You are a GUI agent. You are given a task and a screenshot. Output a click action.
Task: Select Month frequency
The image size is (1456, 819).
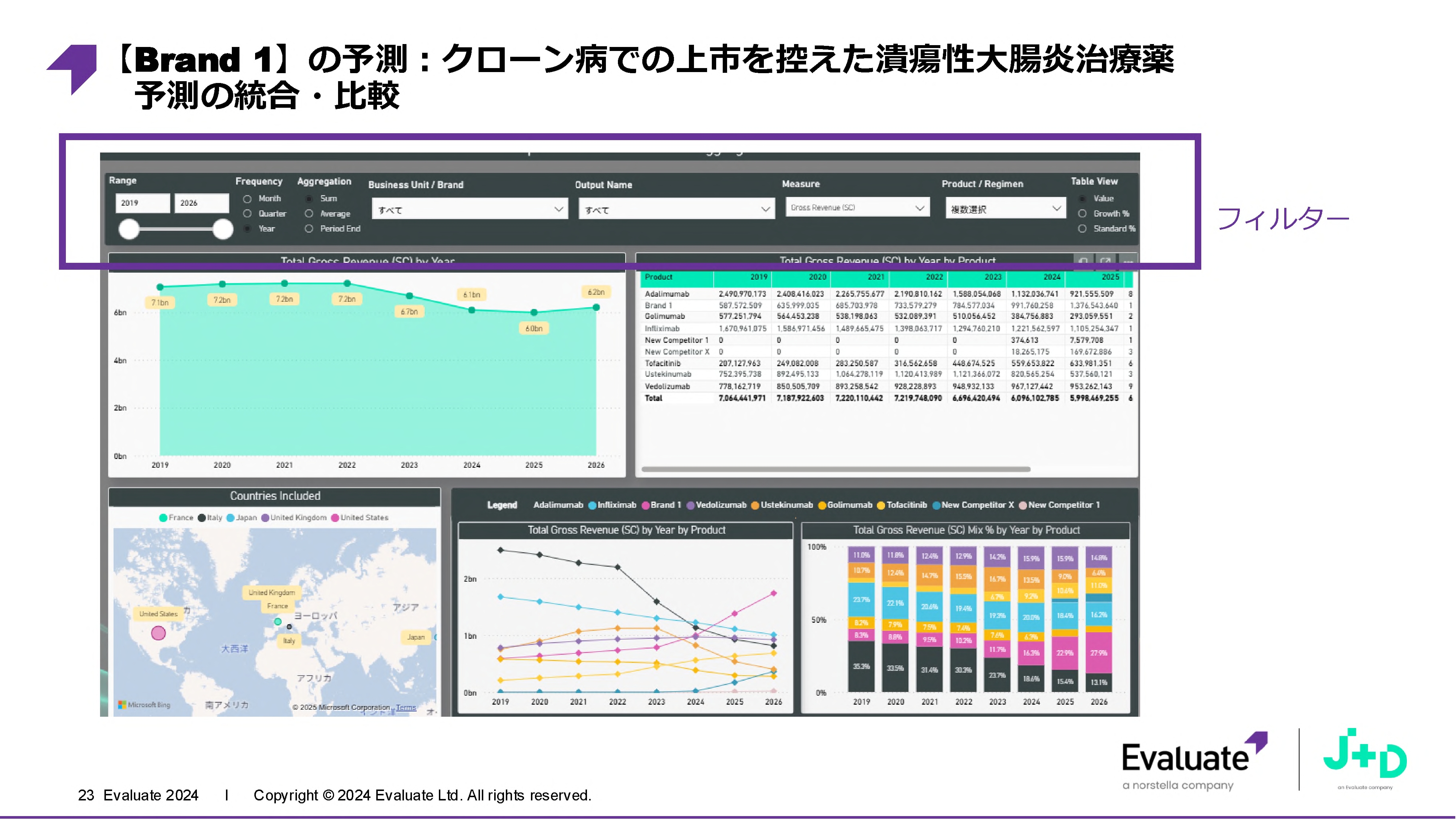247,198
